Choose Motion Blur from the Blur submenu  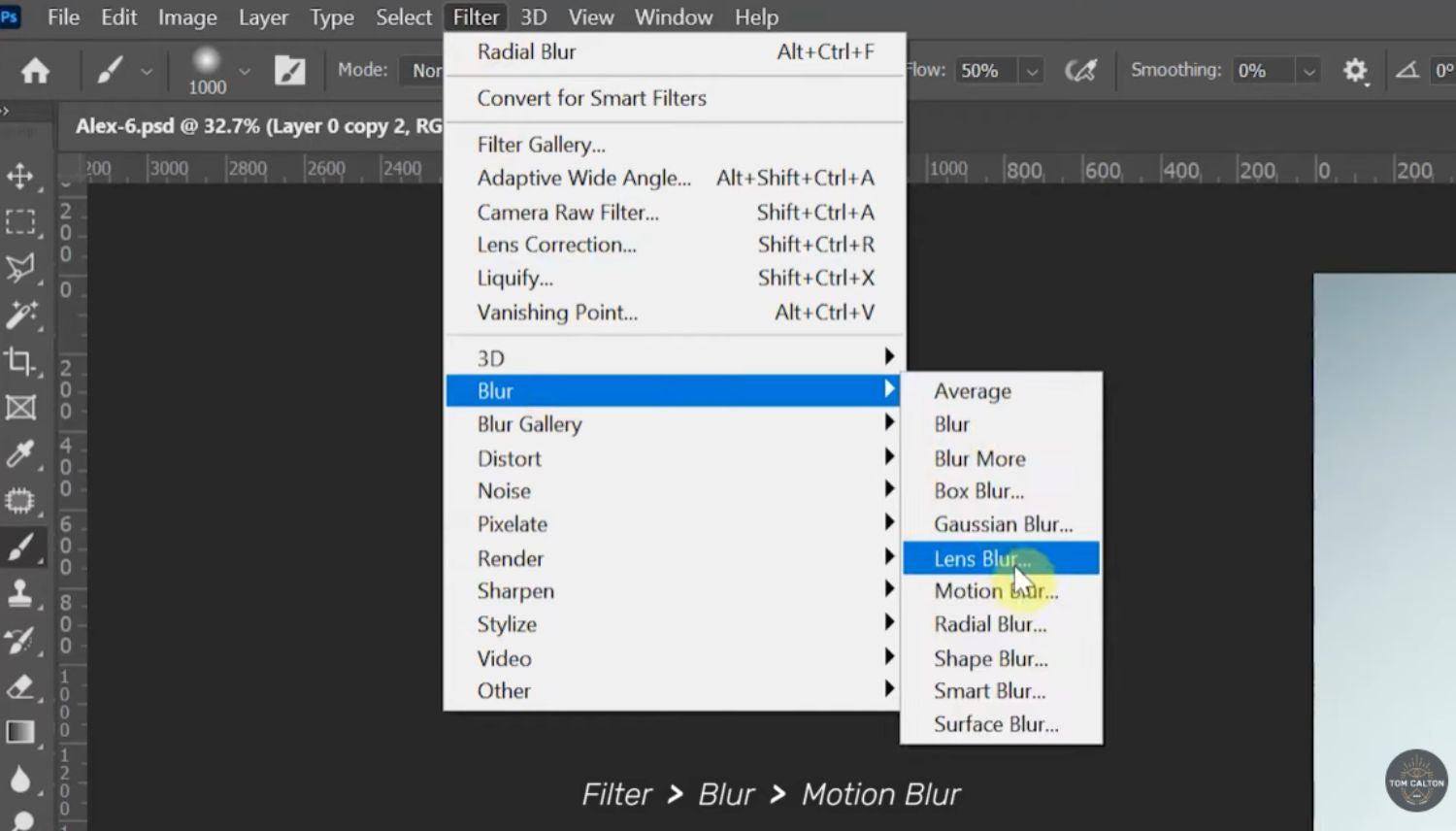pyautogui.click(x=1001, y=591)
